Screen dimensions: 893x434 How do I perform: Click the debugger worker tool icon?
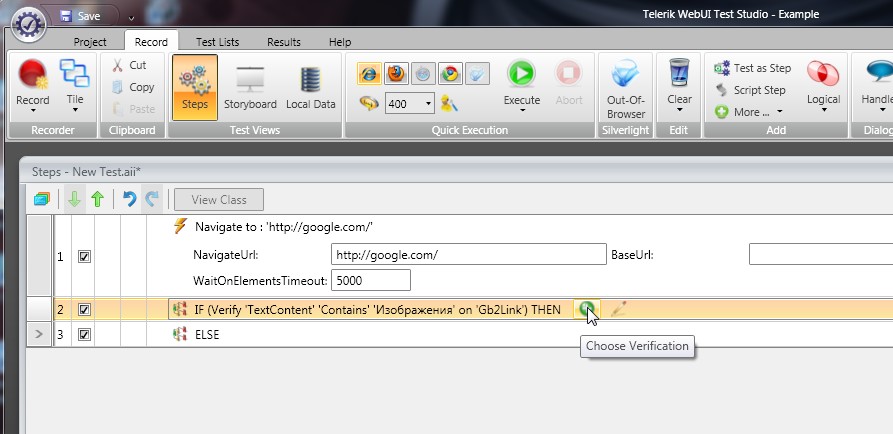[449, 103]
